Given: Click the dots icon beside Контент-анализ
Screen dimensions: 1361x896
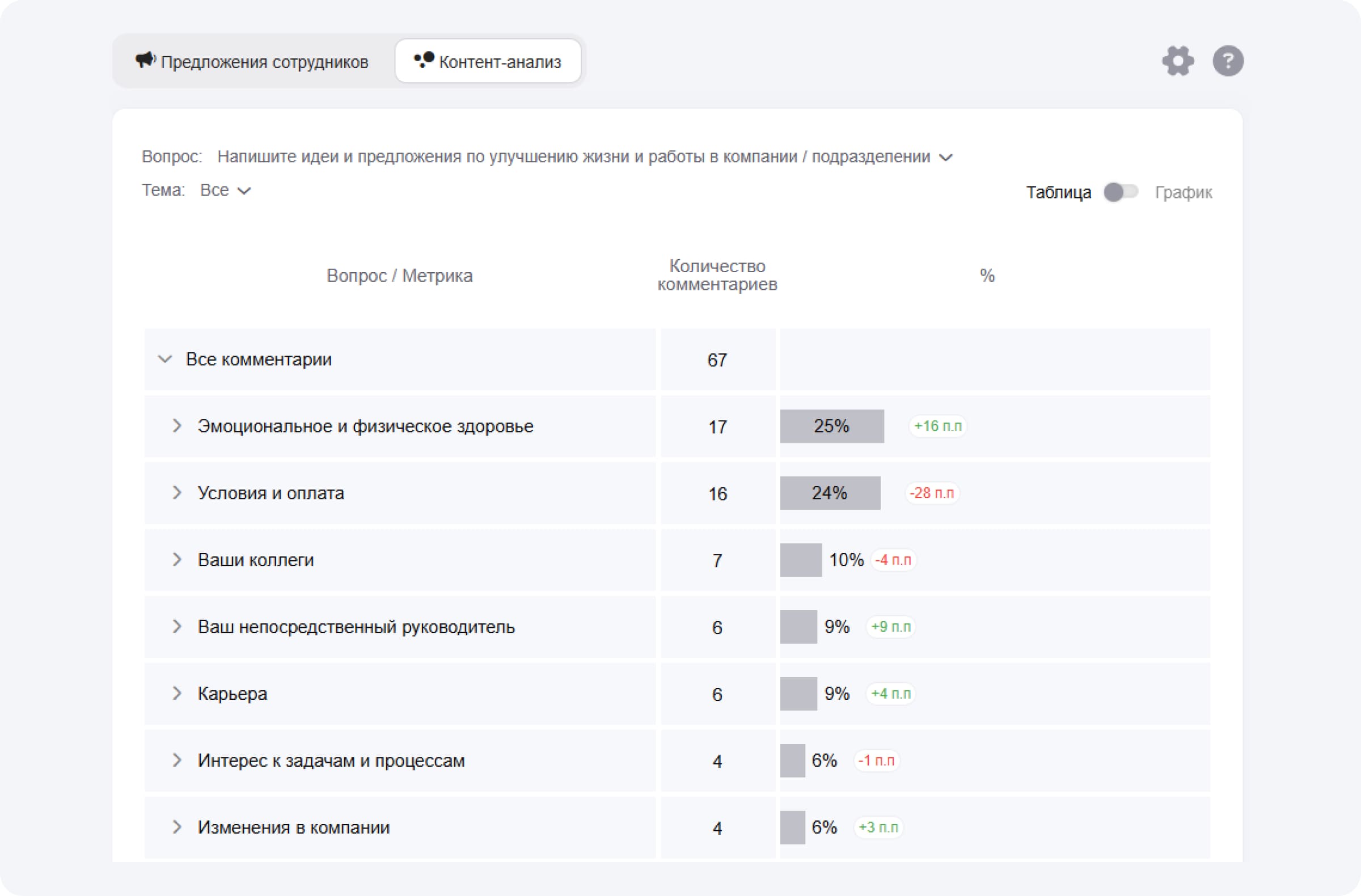Looking at the screenshot, I should click(x=424, y=60).
